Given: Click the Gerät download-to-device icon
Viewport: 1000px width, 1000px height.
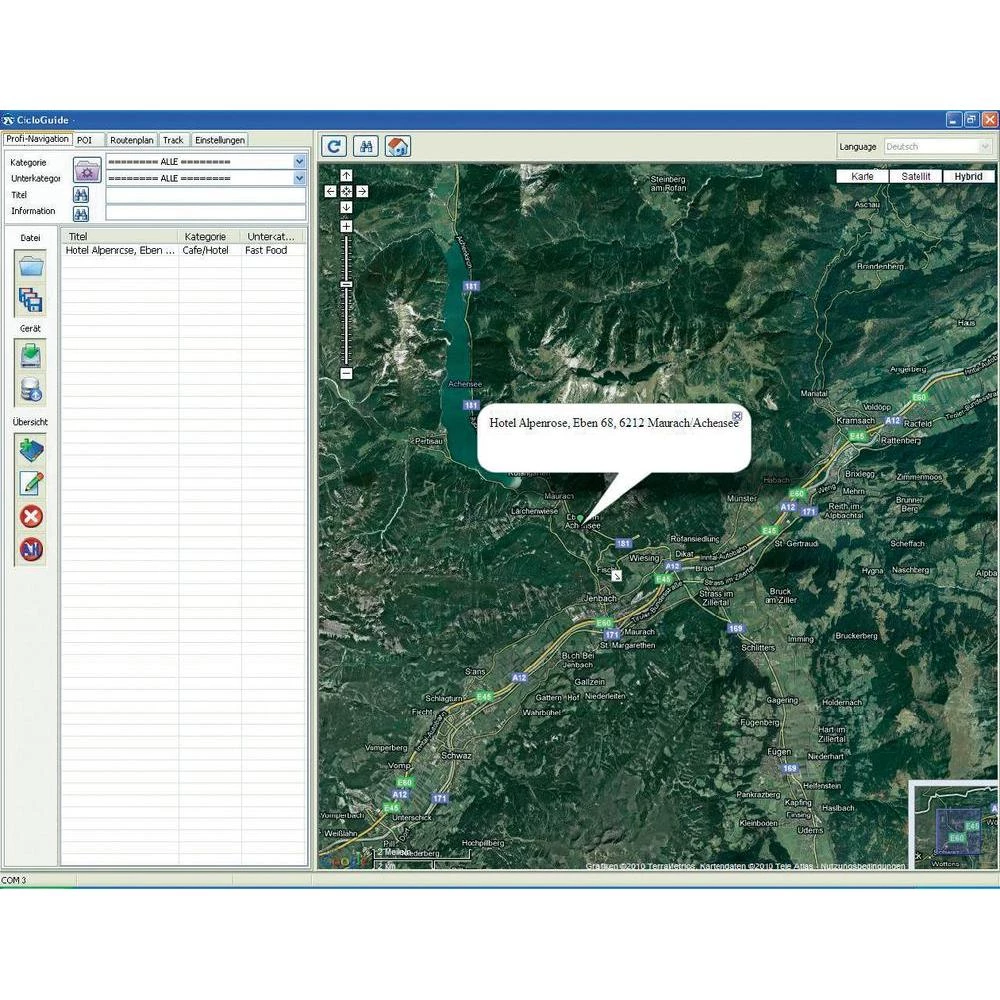Looking at the screenshot, I should (31, 355).
